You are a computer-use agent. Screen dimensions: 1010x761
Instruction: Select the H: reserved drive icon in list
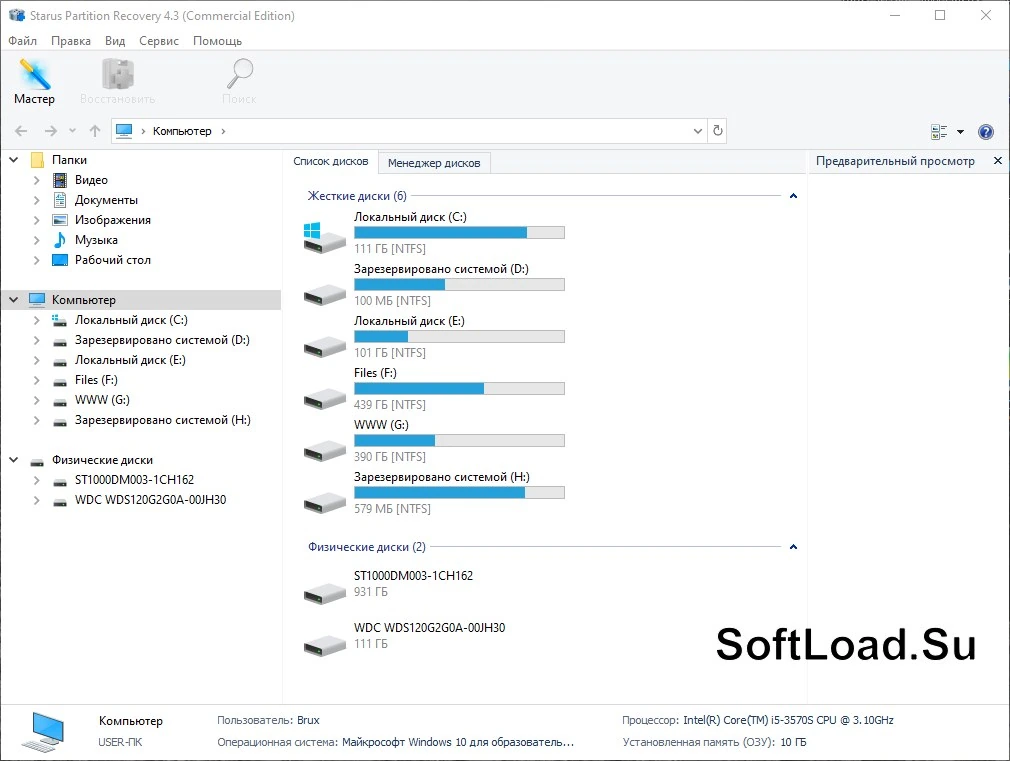pos(325,502)
